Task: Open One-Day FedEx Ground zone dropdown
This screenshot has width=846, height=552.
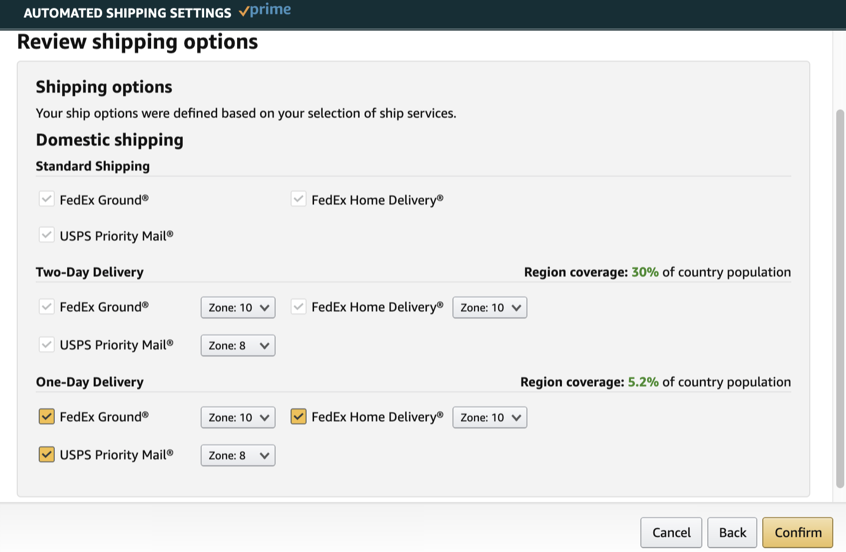Action: pos(237,418)
